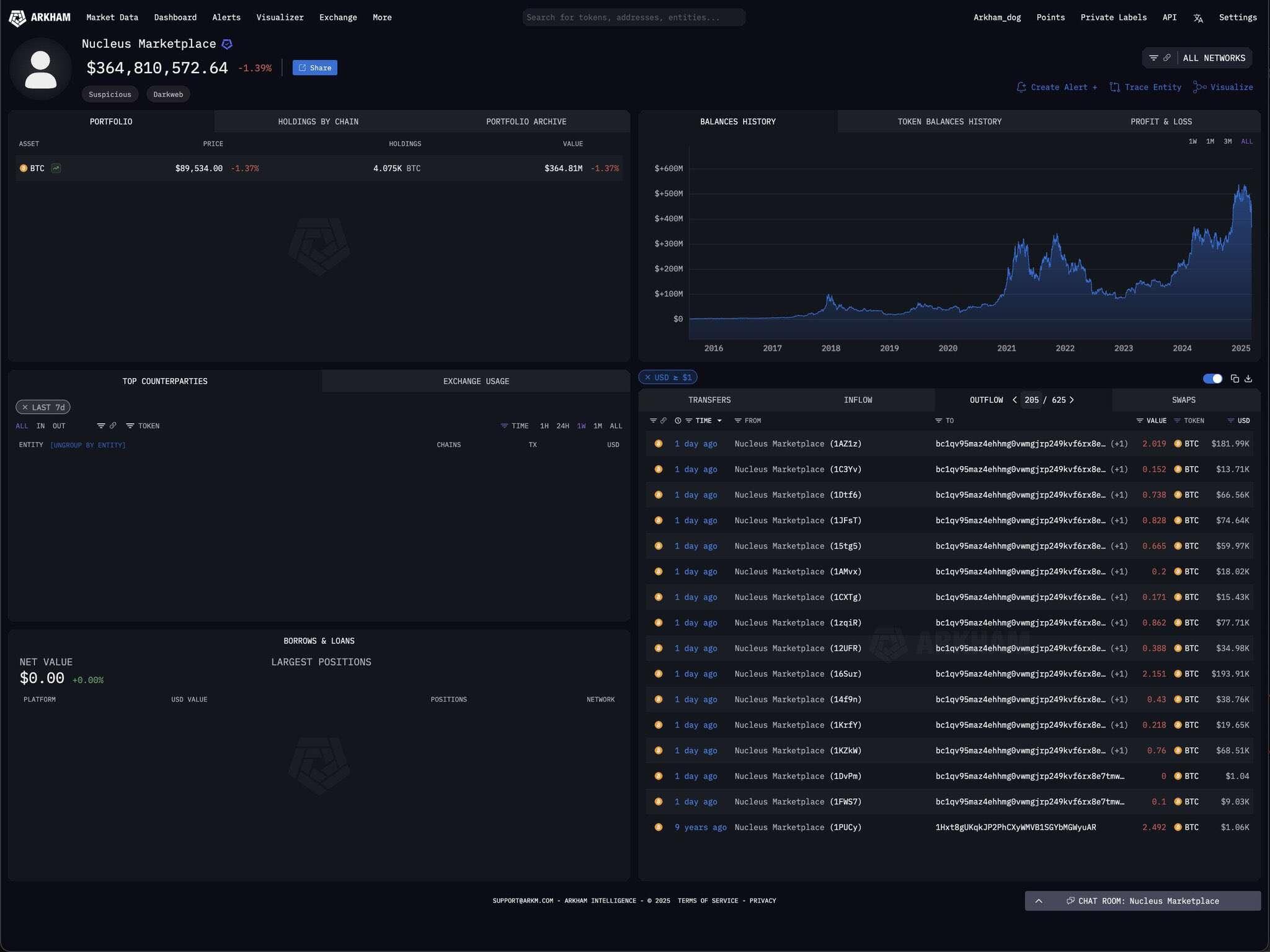Toggle the blue switch above transfers table
This screenshot has width=1270, height=952.
click(1212, 379)
